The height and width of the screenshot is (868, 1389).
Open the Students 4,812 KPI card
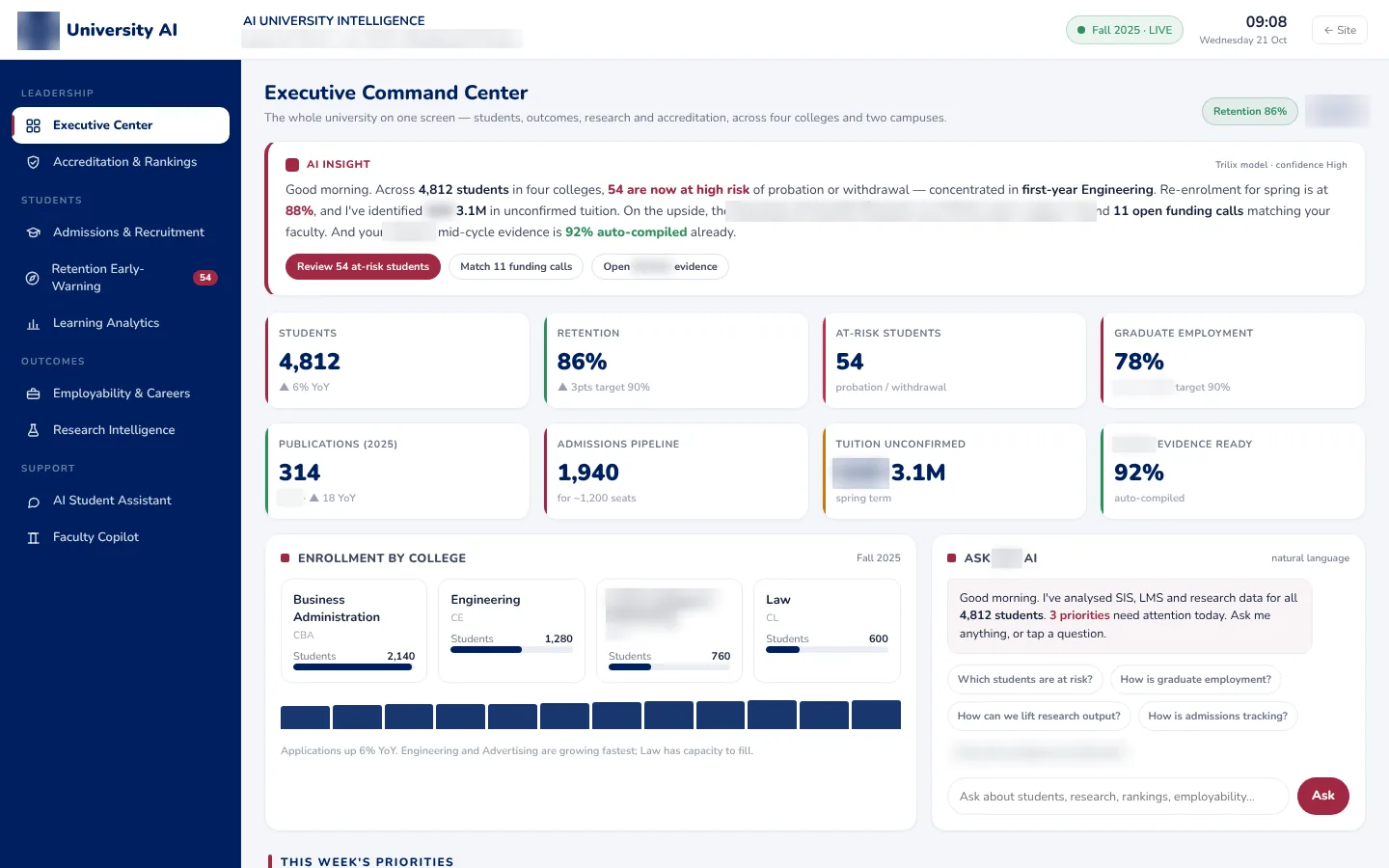(397, 360)
